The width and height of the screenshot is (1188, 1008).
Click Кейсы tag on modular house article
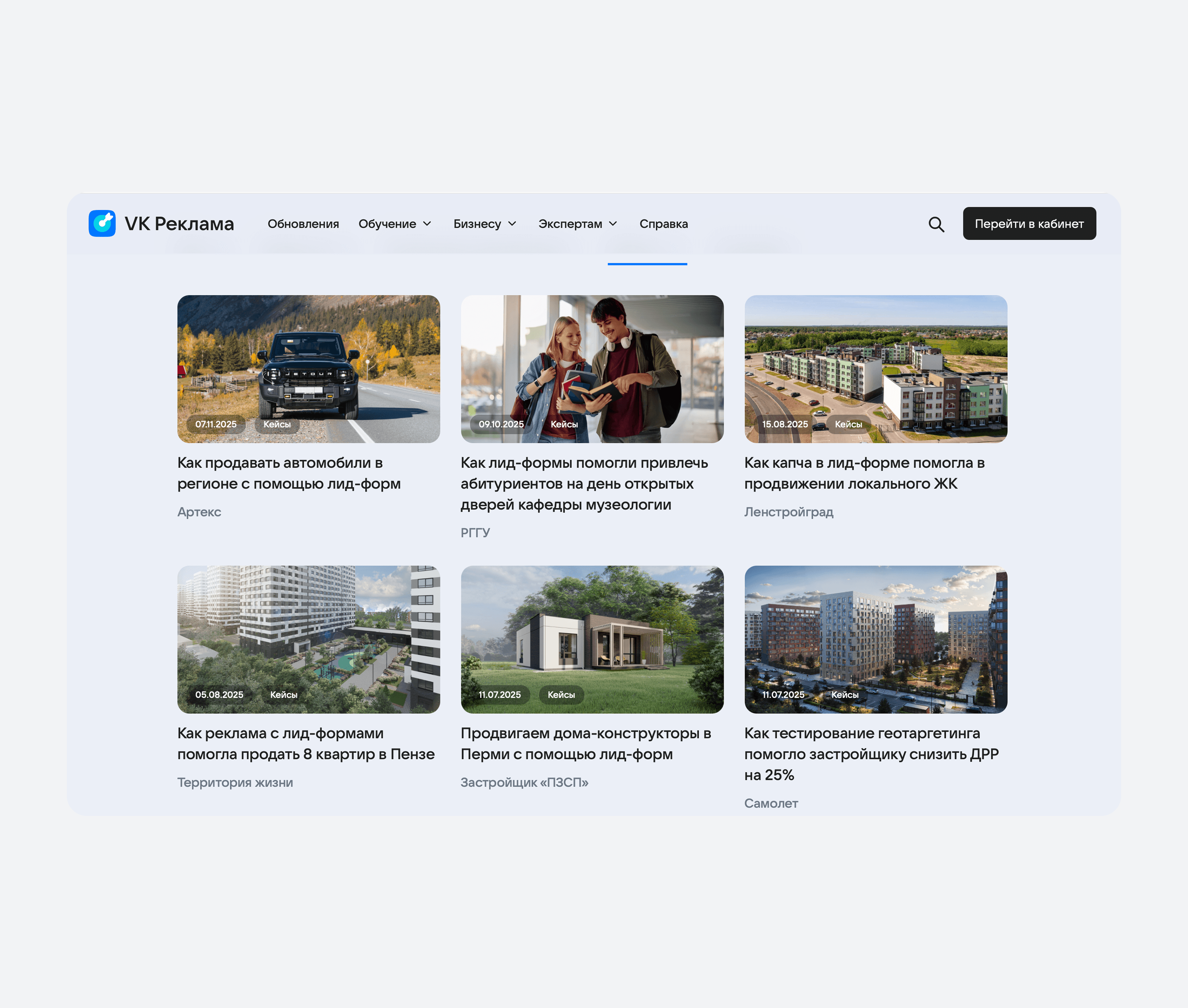click(x=561, y=694)
